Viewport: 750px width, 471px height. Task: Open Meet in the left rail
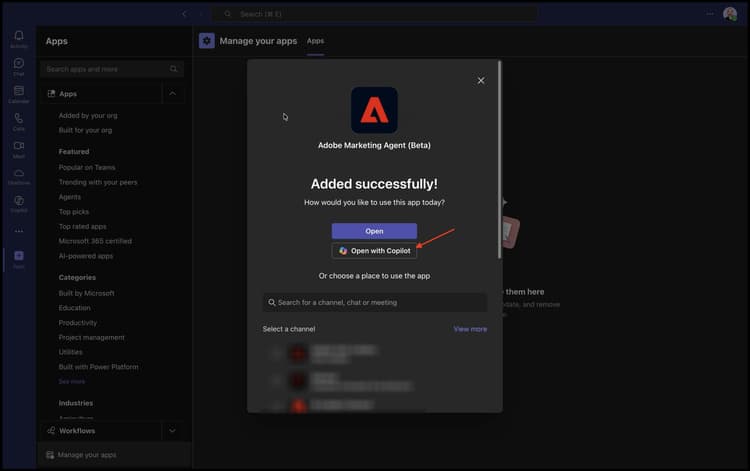[19, 149]
